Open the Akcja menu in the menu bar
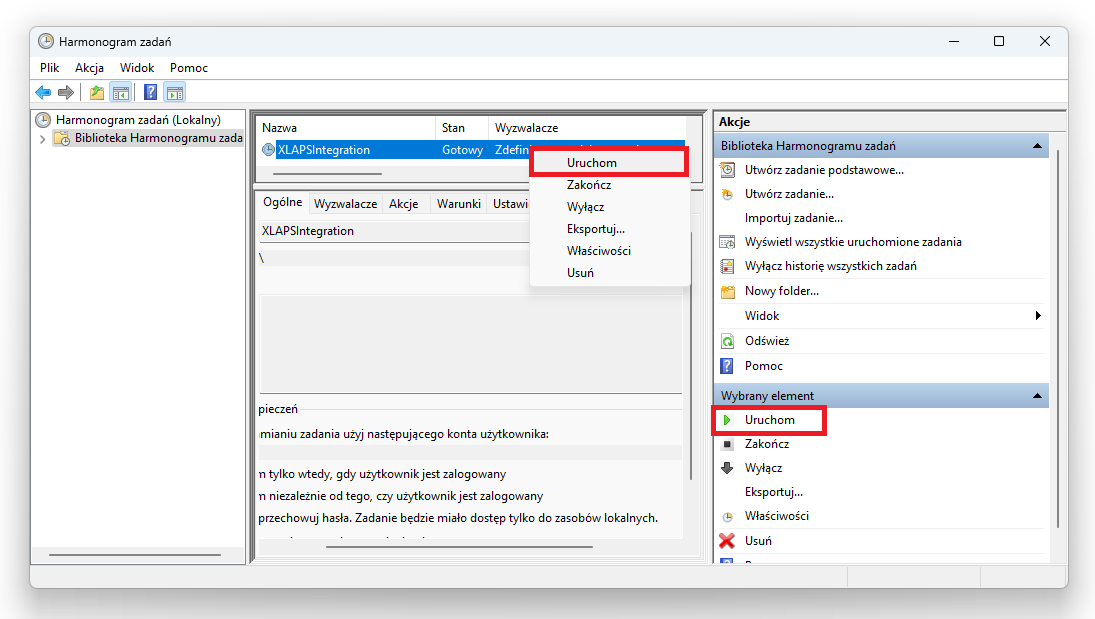Image resolution: width=1095 pixels, height=619 pixels. (x=89, y=68)
